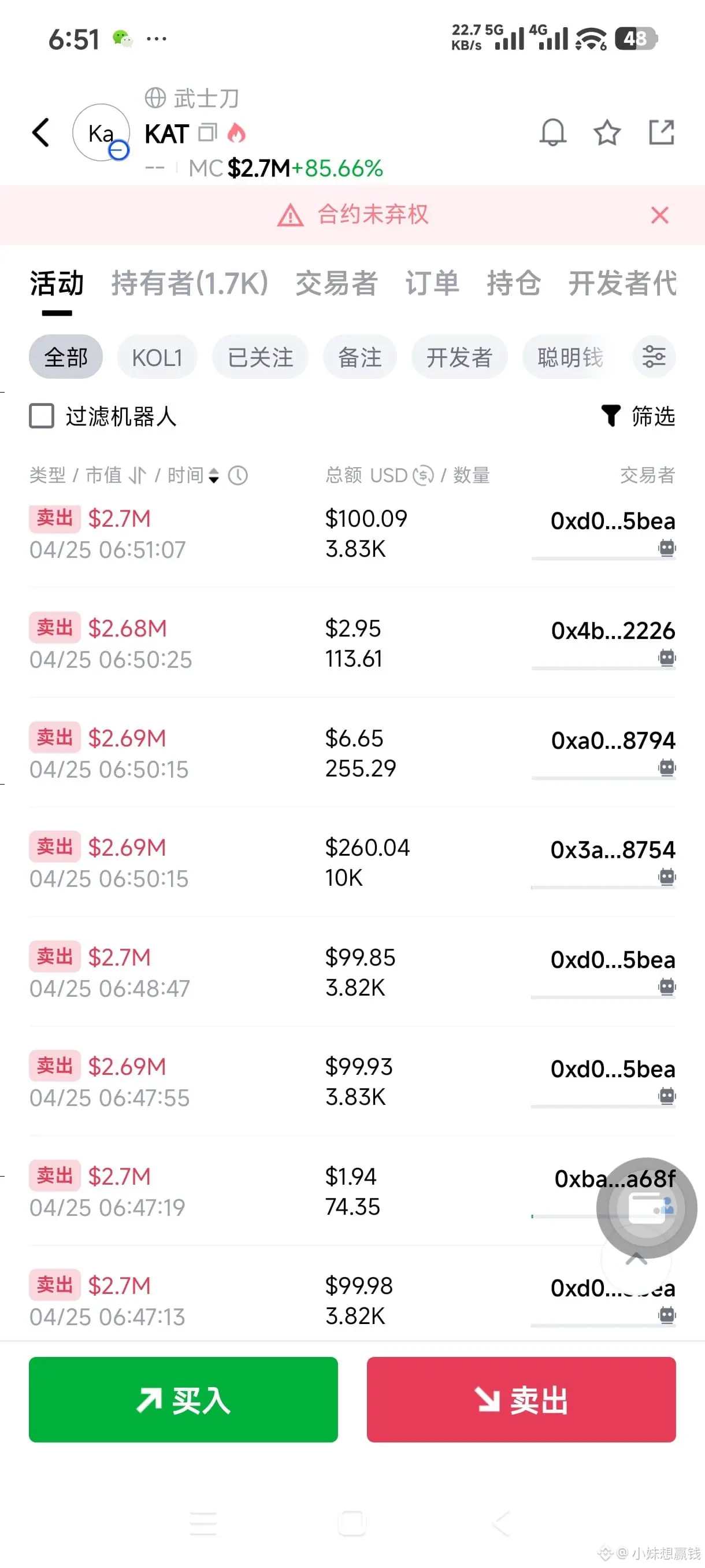Favorite KAT with the star icon
The image size is (705, 1568).
(606, 132)
